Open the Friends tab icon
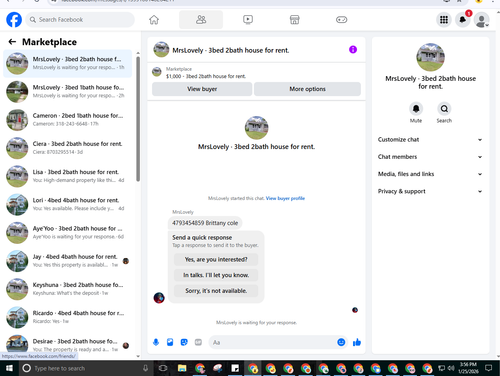The height and width of the screenshot is (376, 500). (x=201, y=20)
